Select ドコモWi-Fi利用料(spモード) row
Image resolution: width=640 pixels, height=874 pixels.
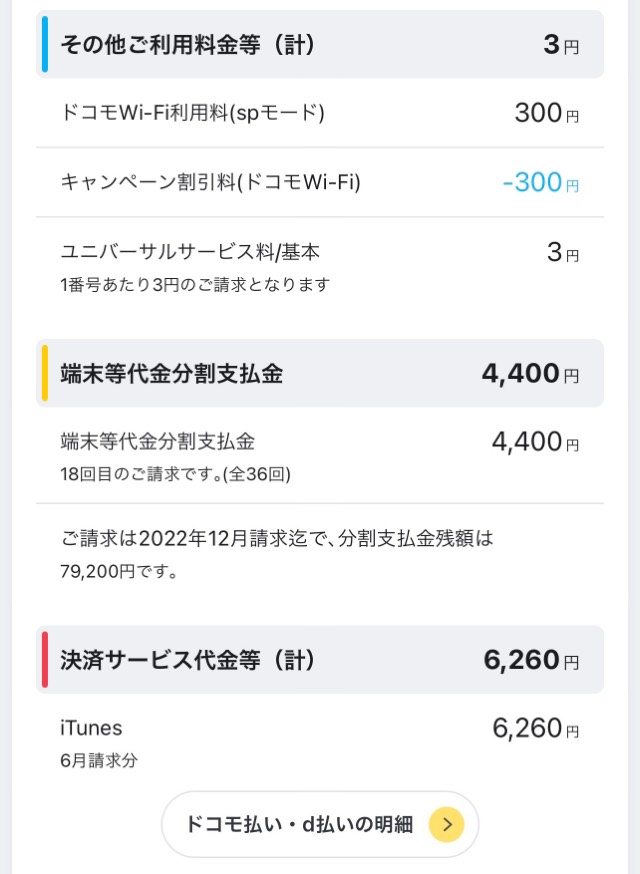pos(320,113)
